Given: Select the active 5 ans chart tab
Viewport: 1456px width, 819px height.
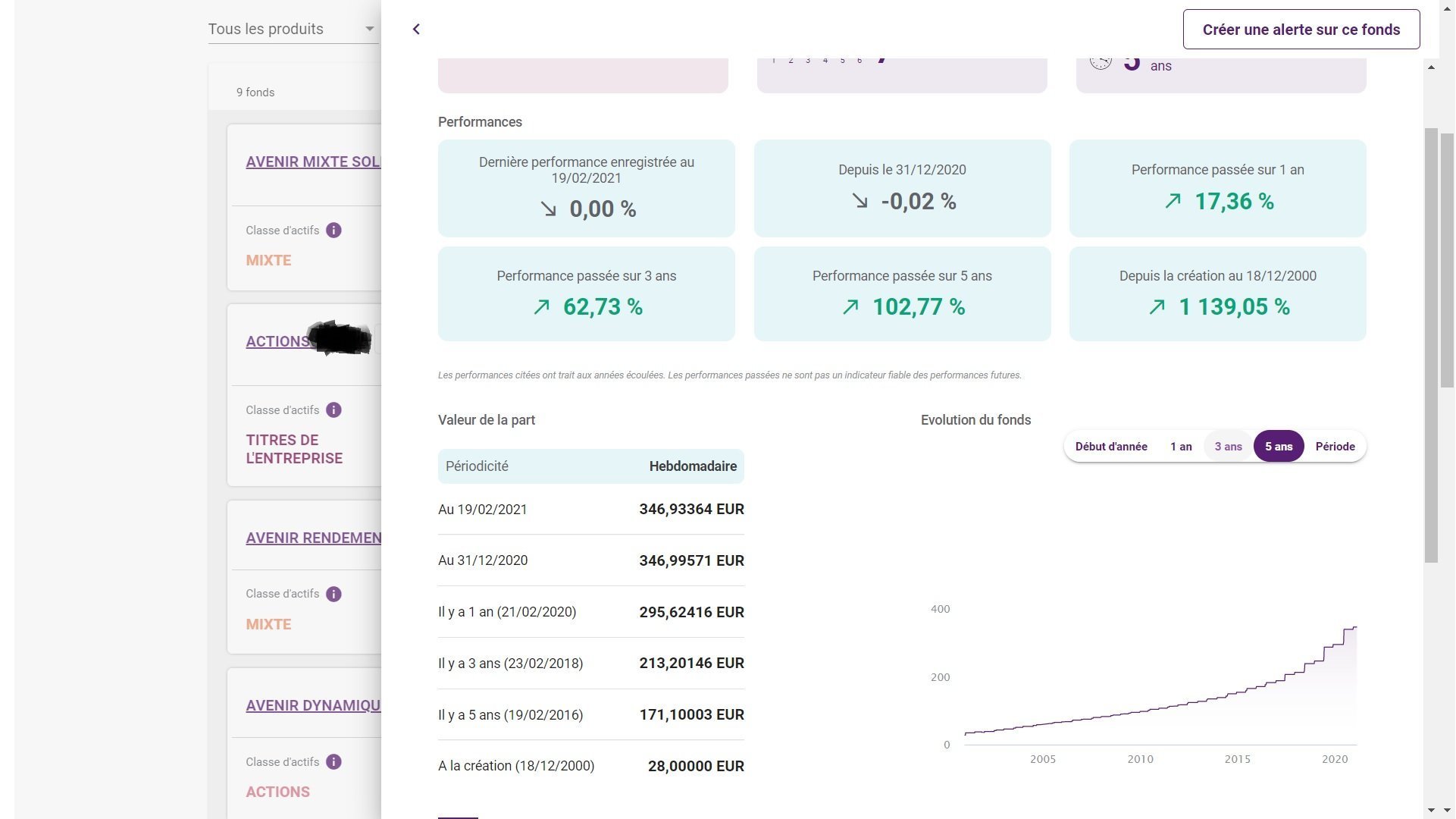Looking at the screenshot, I should (x=1278, y=447).
